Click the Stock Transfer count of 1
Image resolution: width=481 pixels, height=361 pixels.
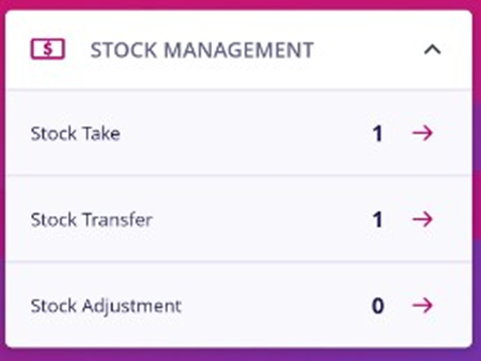click(x=377, y=220)
